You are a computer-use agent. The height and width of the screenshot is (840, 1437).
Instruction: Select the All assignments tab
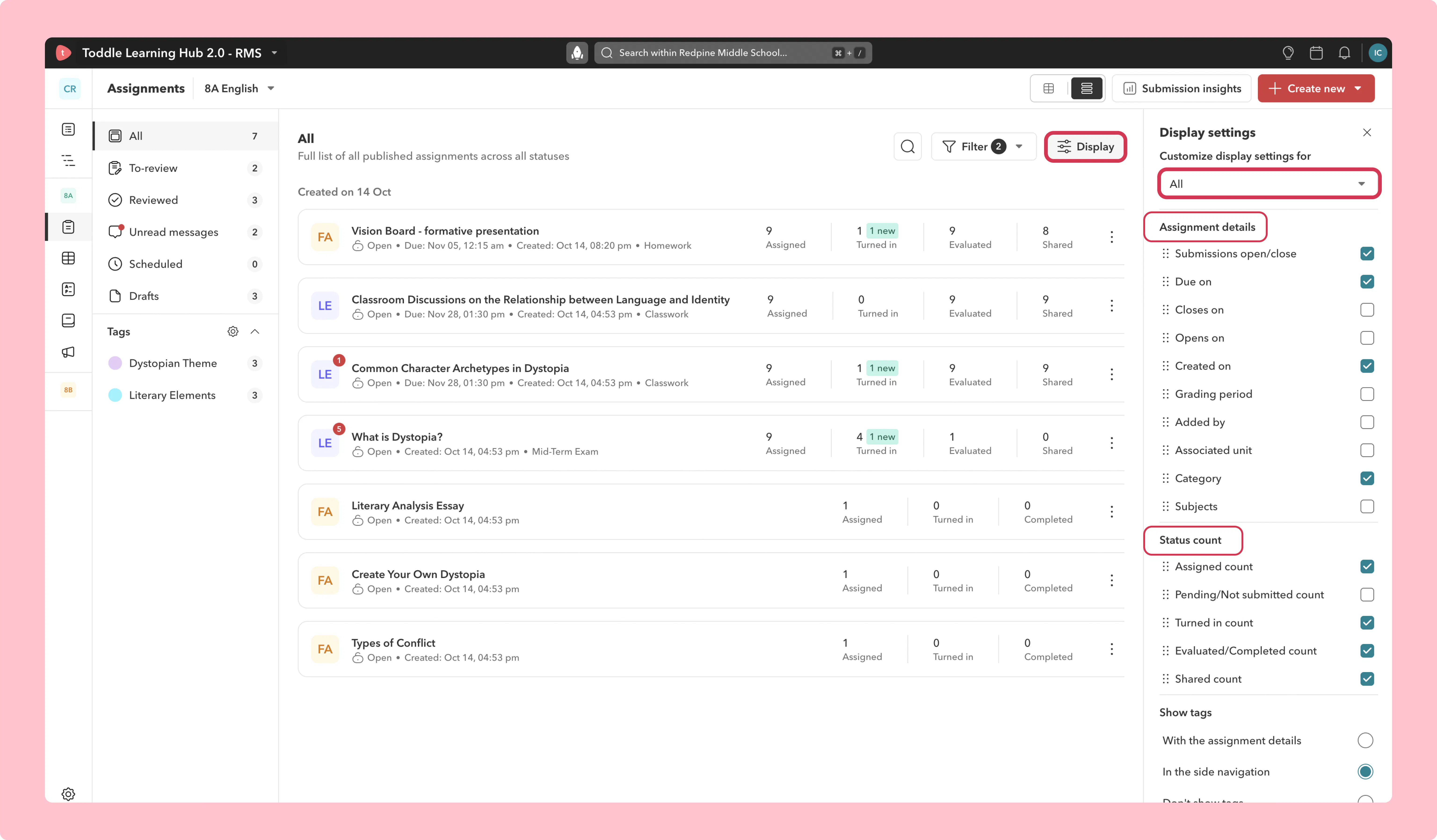coord(185,136)
